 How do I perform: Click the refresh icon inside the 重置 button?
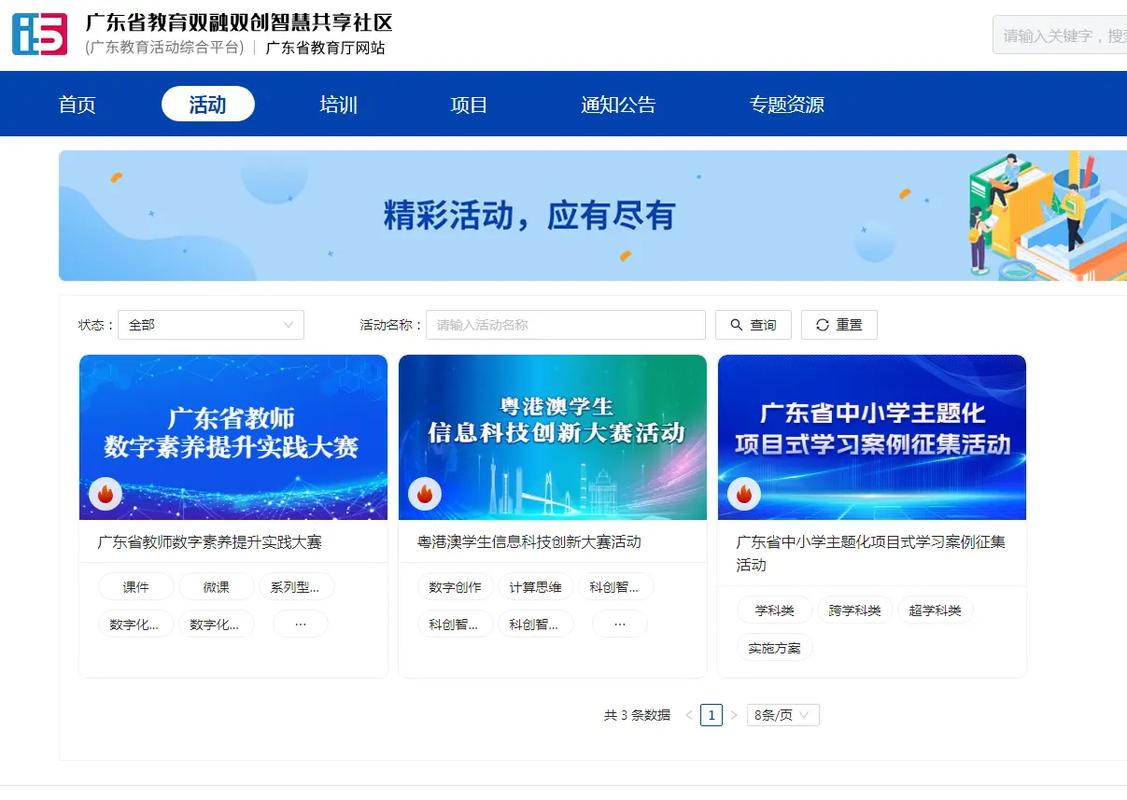[x=821, y=324]
